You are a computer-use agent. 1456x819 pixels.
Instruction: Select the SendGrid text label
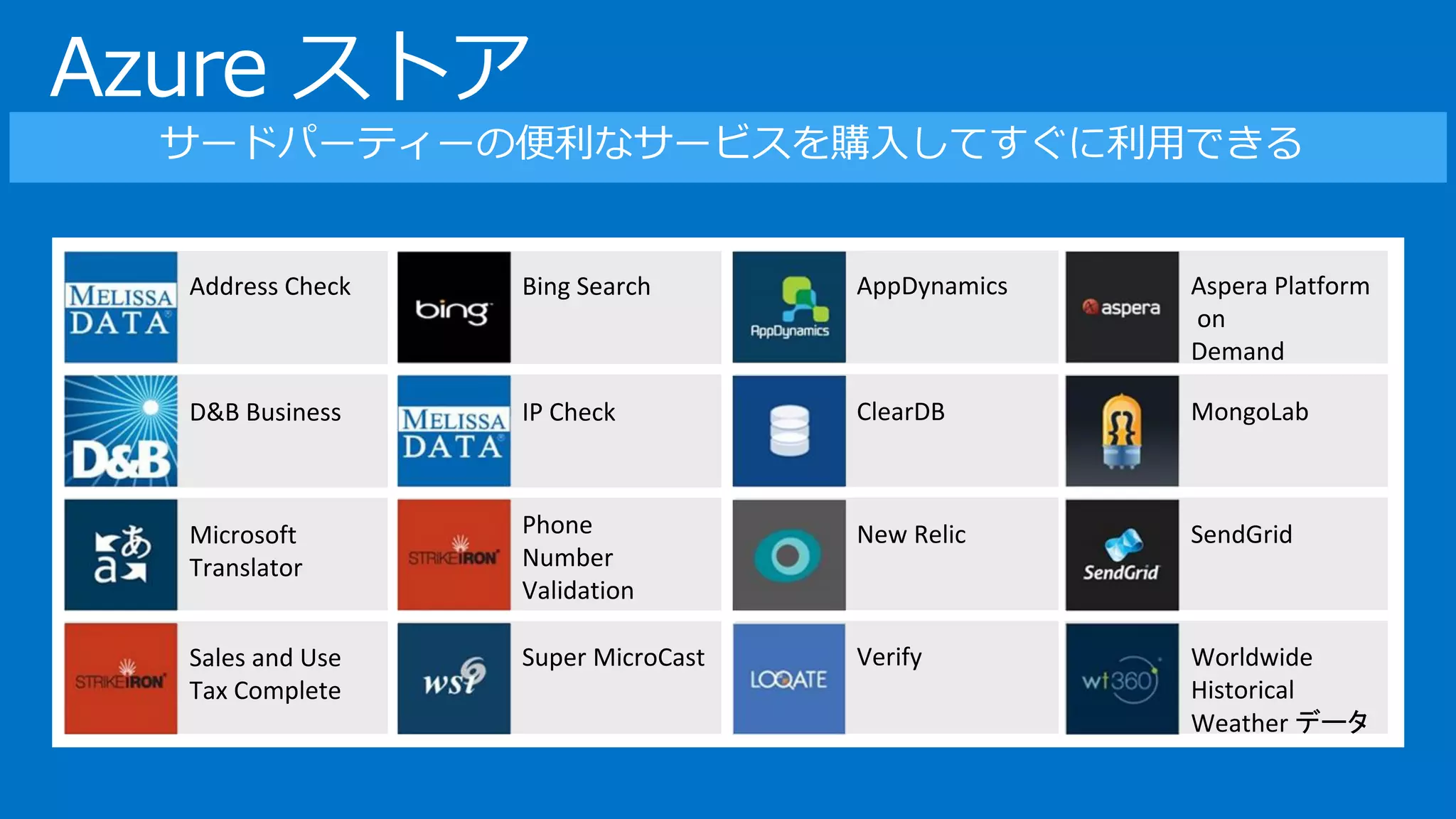tap(1241, 535)
